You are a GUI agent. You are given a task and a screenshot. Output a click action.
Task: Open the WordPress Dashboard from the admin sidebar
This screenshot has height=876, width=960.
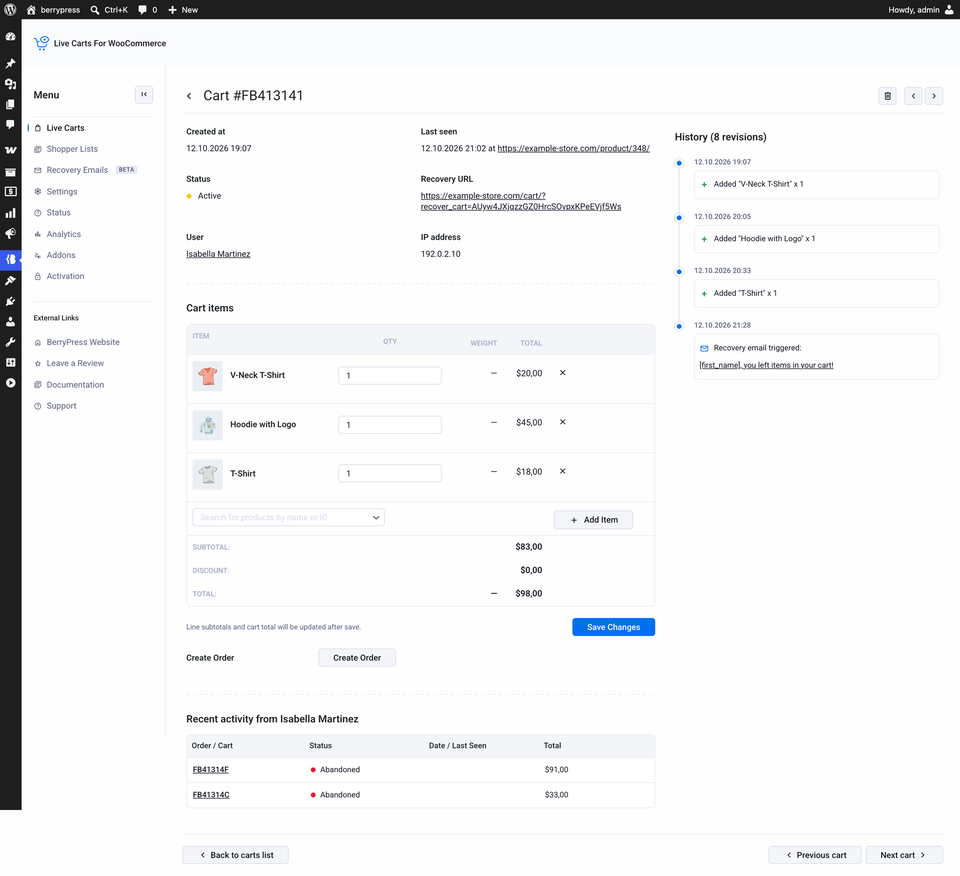10,37
